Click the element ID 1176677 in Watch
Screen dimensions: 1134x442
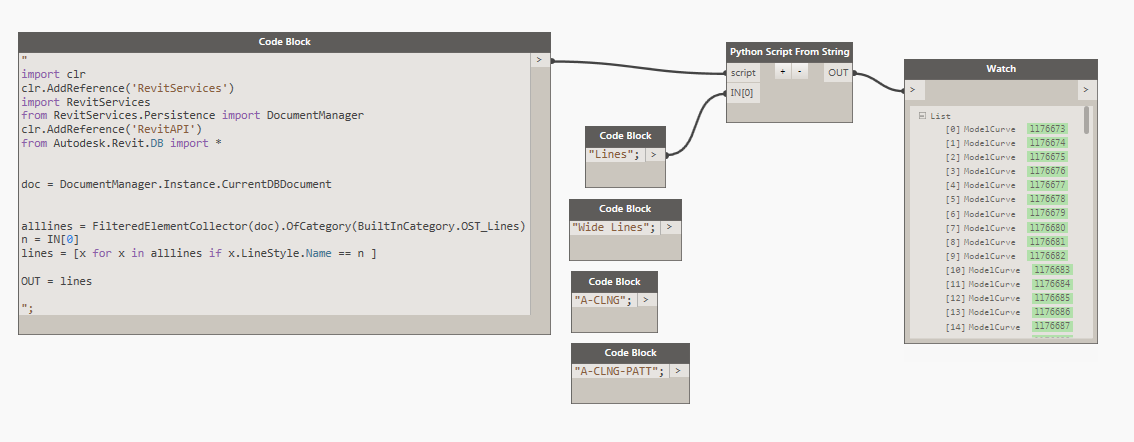click(x=1047, y=185)
